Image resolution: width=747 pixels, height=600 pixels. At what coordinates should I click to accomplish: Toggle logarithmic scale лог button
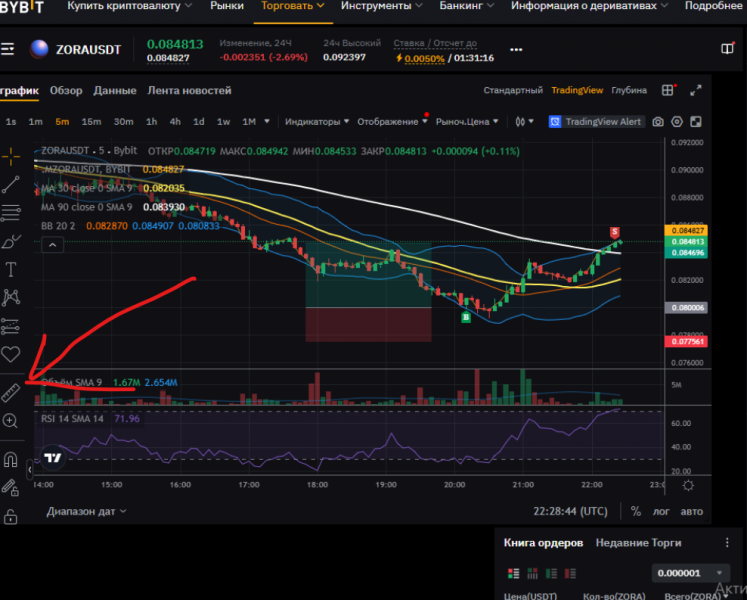661,511
